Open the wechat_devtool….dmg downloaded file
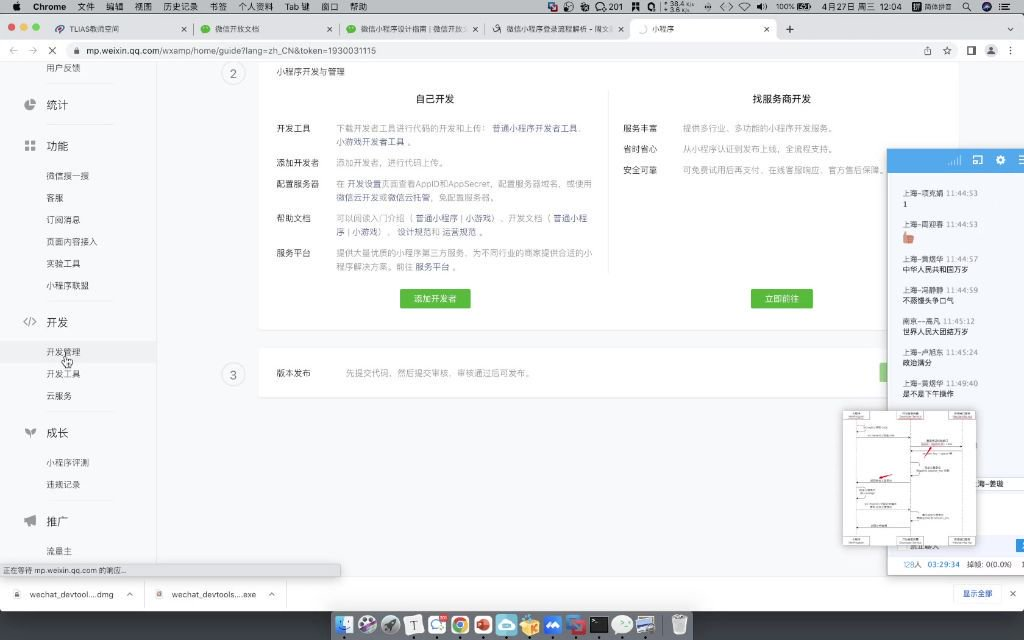 (71, 594)
